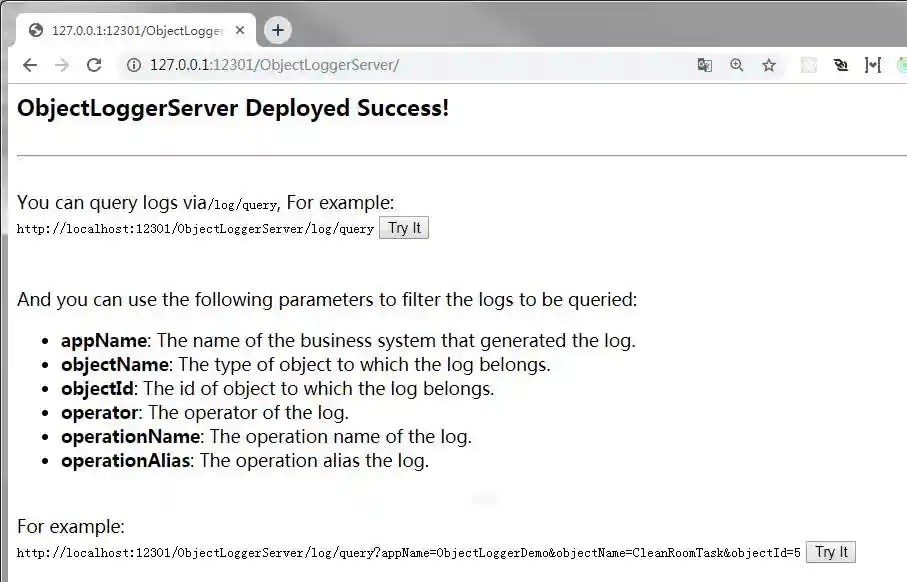
Task: View site information icon in address bar
Action: [132, 65]
